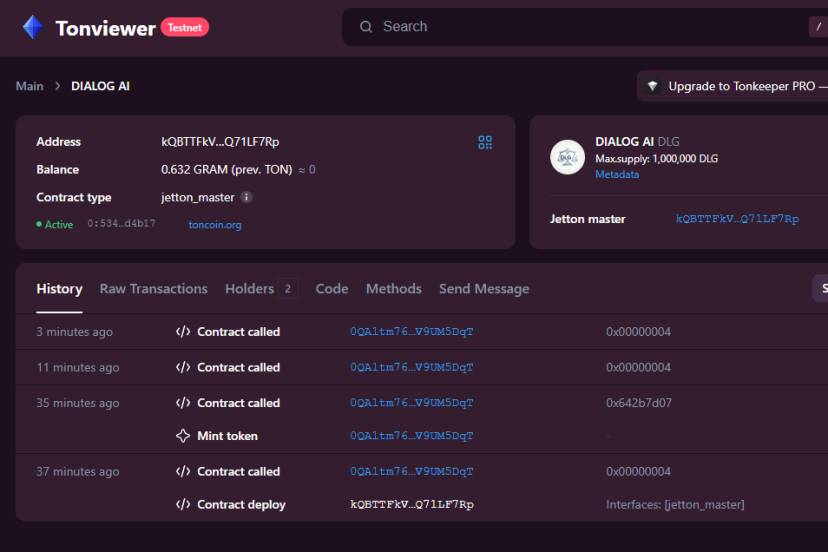Switch to the History tab

click(59, 289)
